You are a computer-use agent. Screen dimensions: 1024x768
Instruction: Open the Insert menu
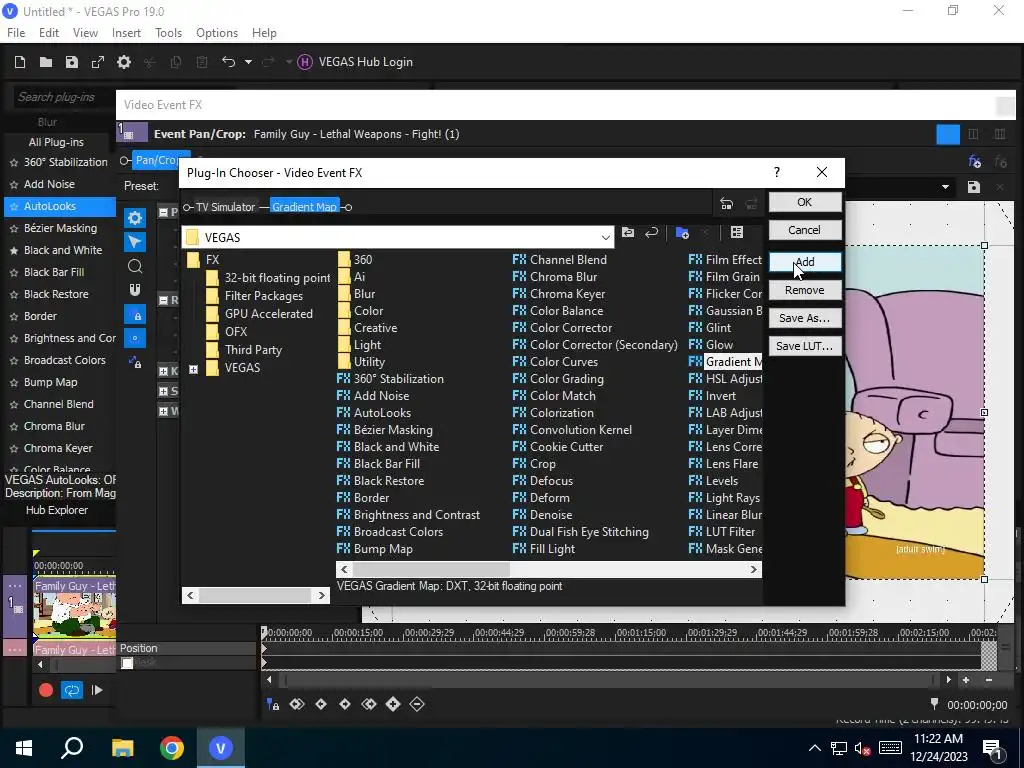(x=126, y=33)
